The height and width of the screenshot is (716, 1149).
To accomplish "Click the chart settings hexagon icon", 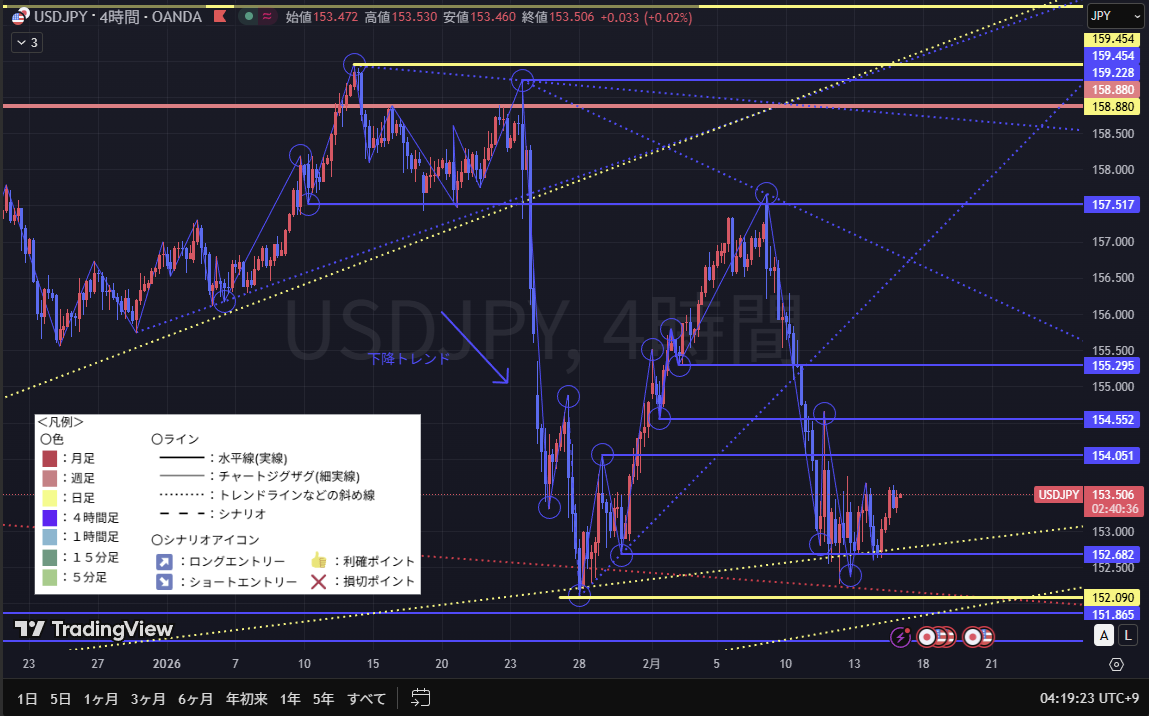I will pos(1116,664).
